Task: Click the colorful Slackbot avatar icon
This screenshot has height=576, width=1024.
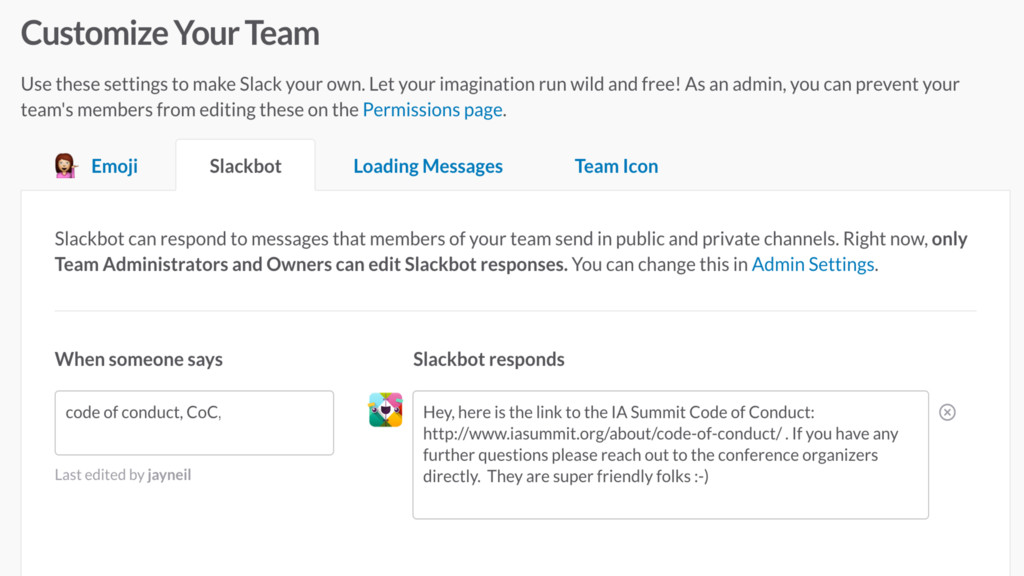Action: coord(385,410)
